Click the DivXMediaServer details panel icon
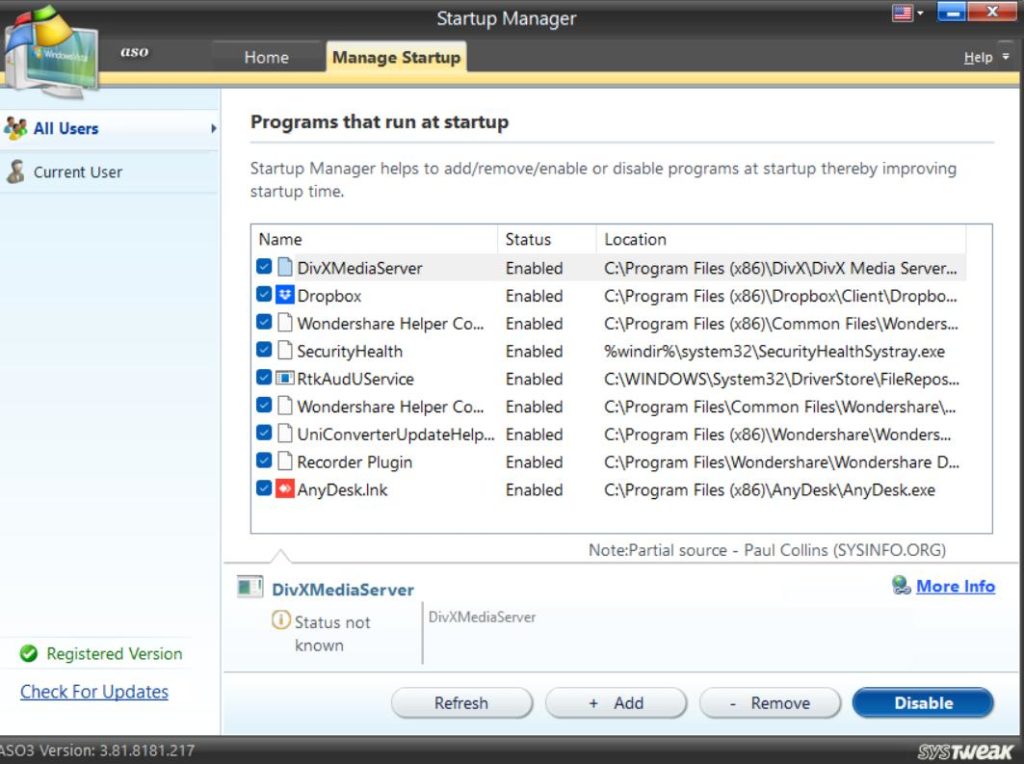The height and width of the screenshot is (764, 1024). click(x=250, y=587)
